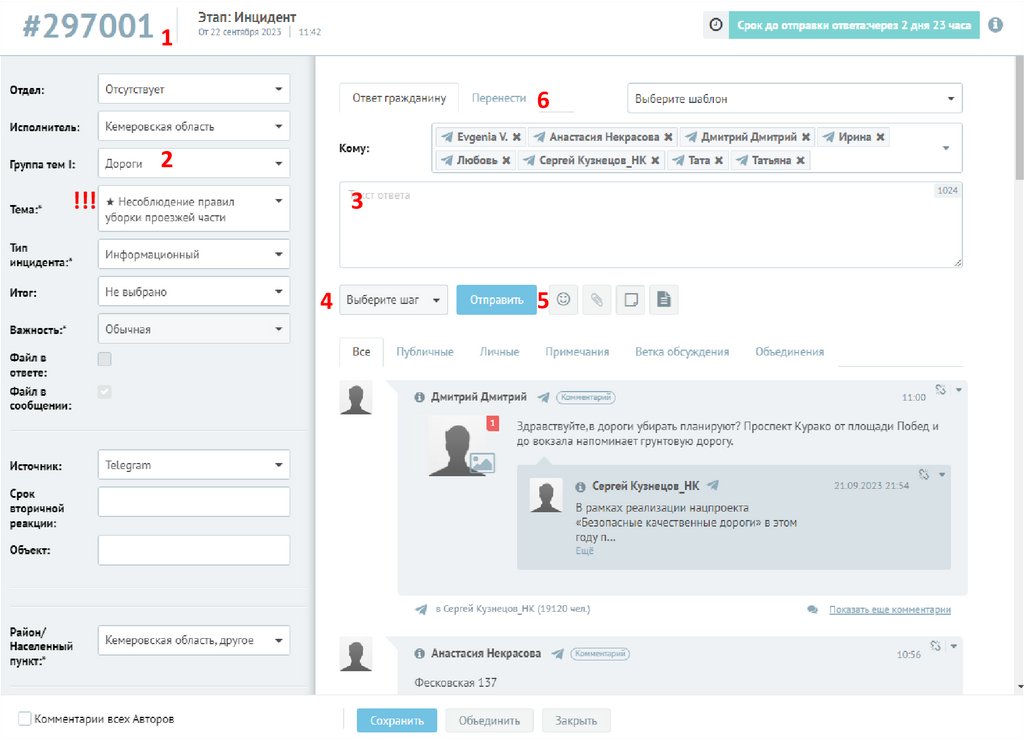Click Показать еще комментарии link

(x=889, y=609)
